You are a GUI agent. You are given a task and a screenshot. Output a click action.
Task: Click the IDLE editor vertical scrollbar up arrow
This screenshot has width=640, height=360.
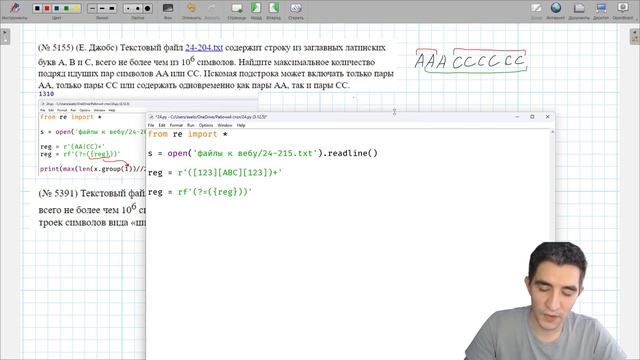pyautogui.click(x=553, y=132)
